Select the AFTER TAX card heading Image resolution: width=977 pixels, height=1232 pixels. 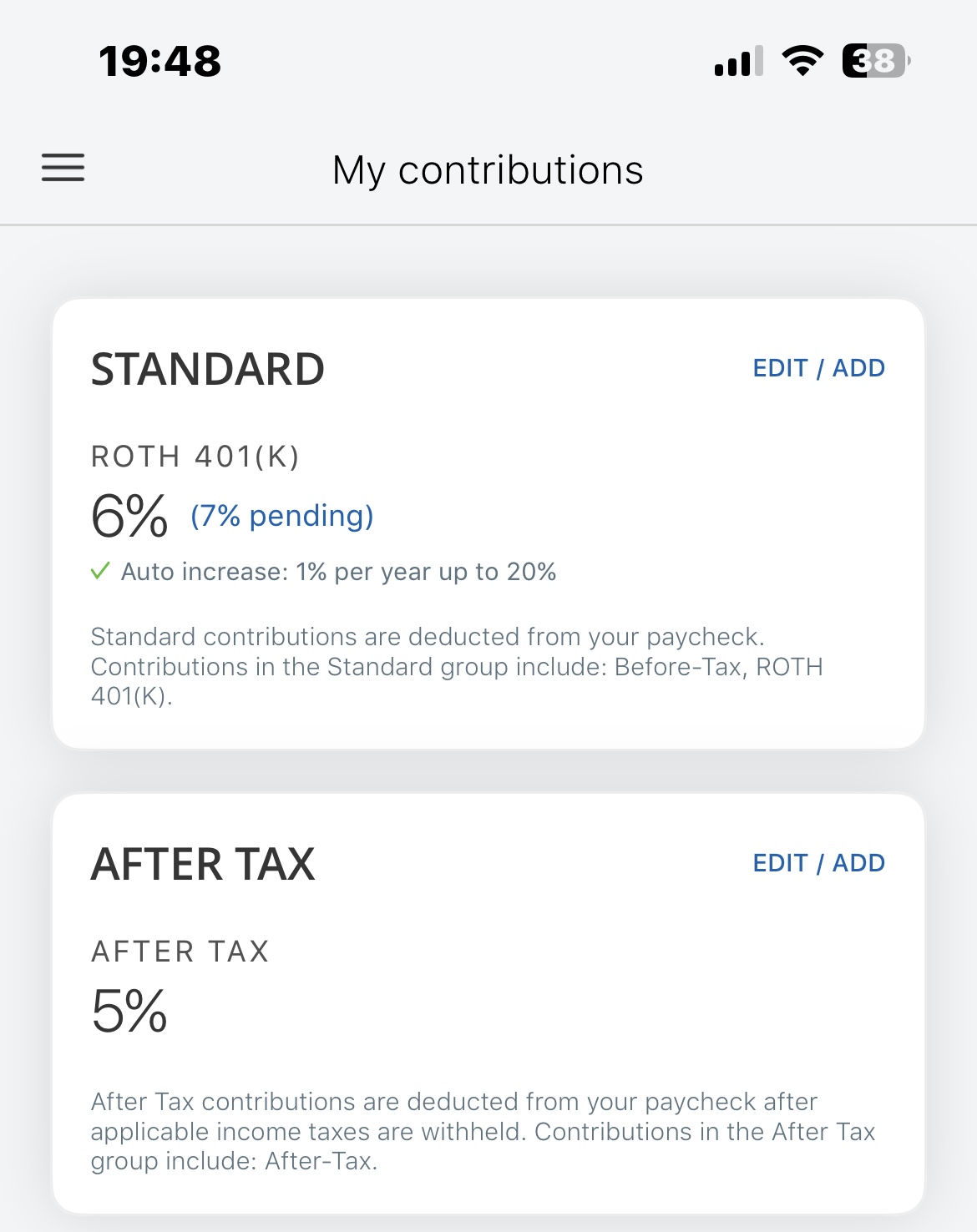[x=203, y=864]
